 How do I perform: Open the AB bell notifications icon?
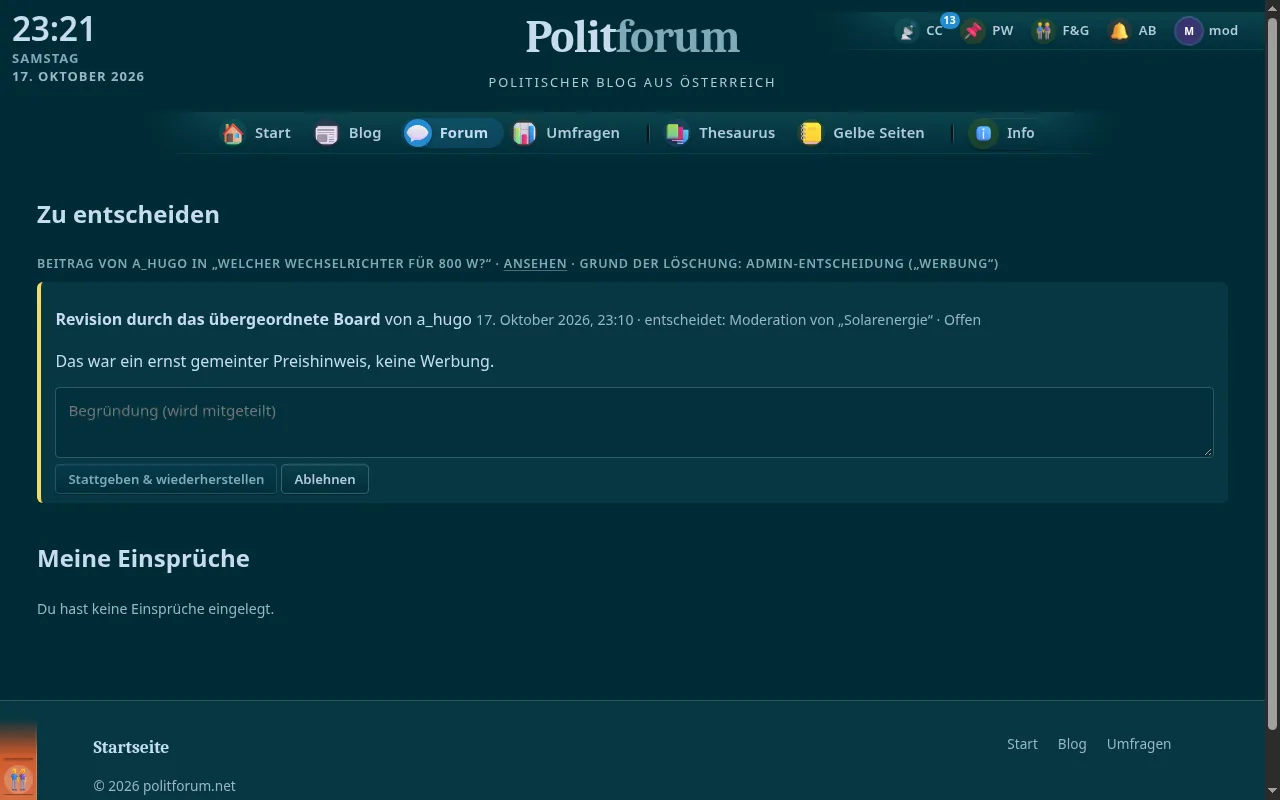tap(1119, 31)
